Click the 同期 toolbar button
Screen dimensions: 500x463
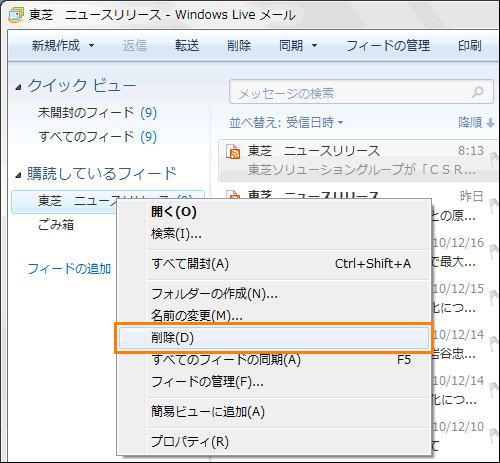point(291,46)
